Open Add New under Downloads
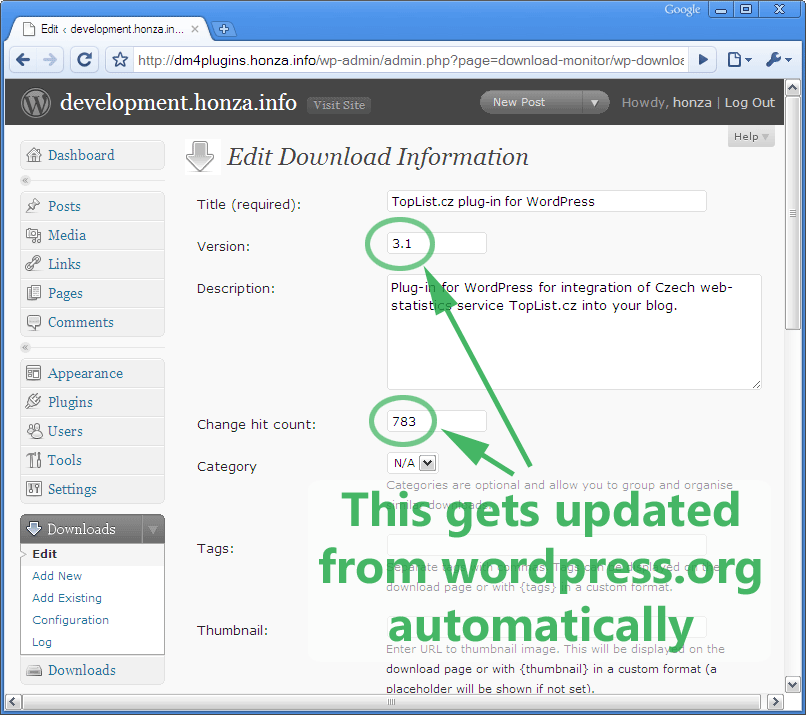 point(57,576)
